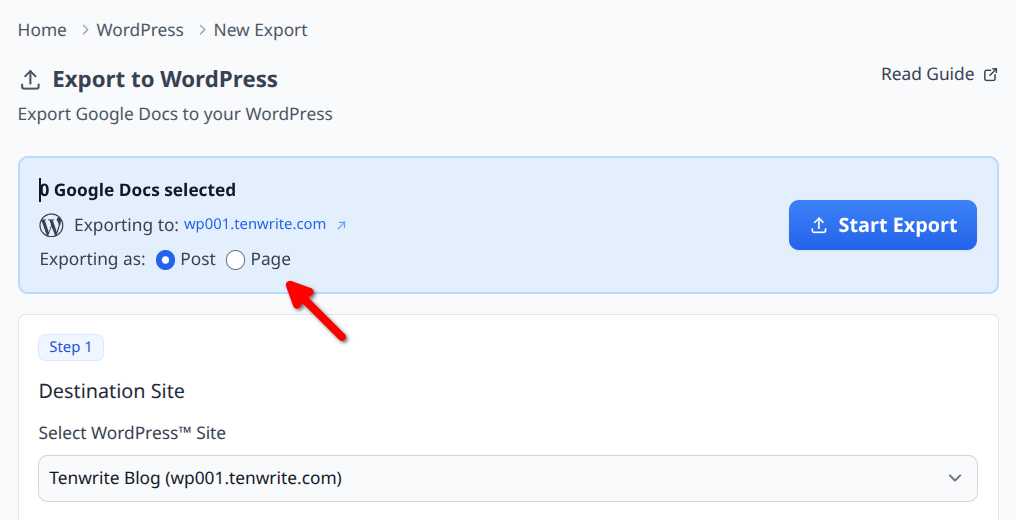Click the Select WordPress Site label
Image resolution: width=1016 pixels, height=520 pixels.
coord(132,433)
